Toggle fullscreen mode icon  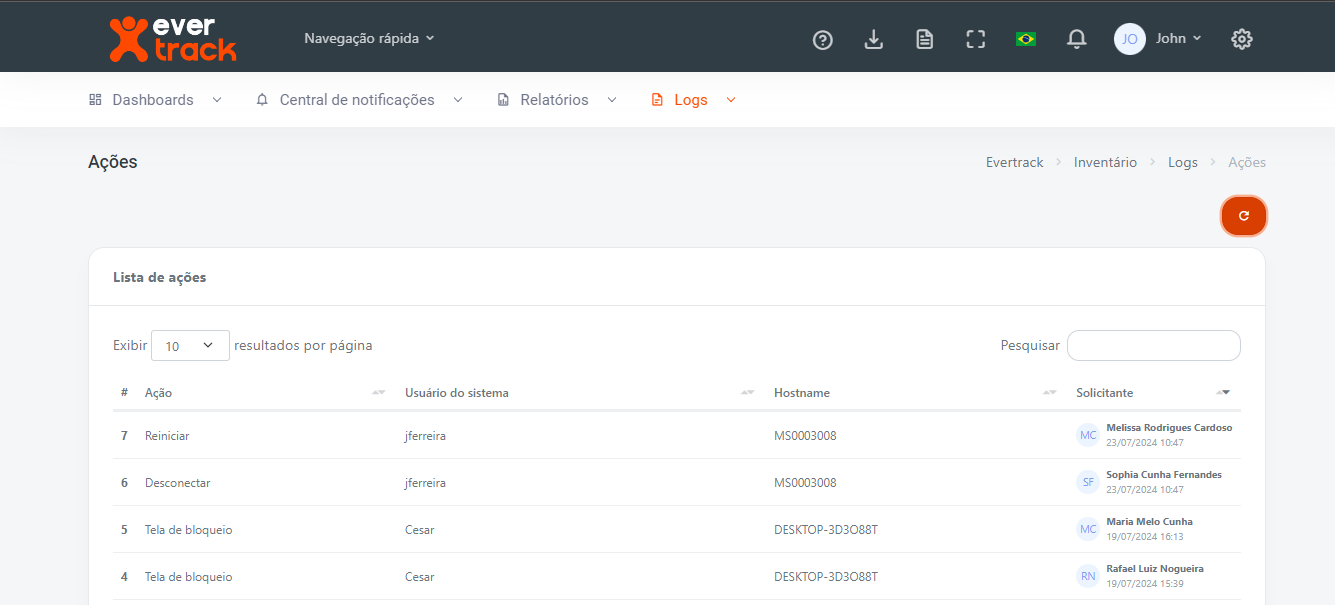pos(976,39)
